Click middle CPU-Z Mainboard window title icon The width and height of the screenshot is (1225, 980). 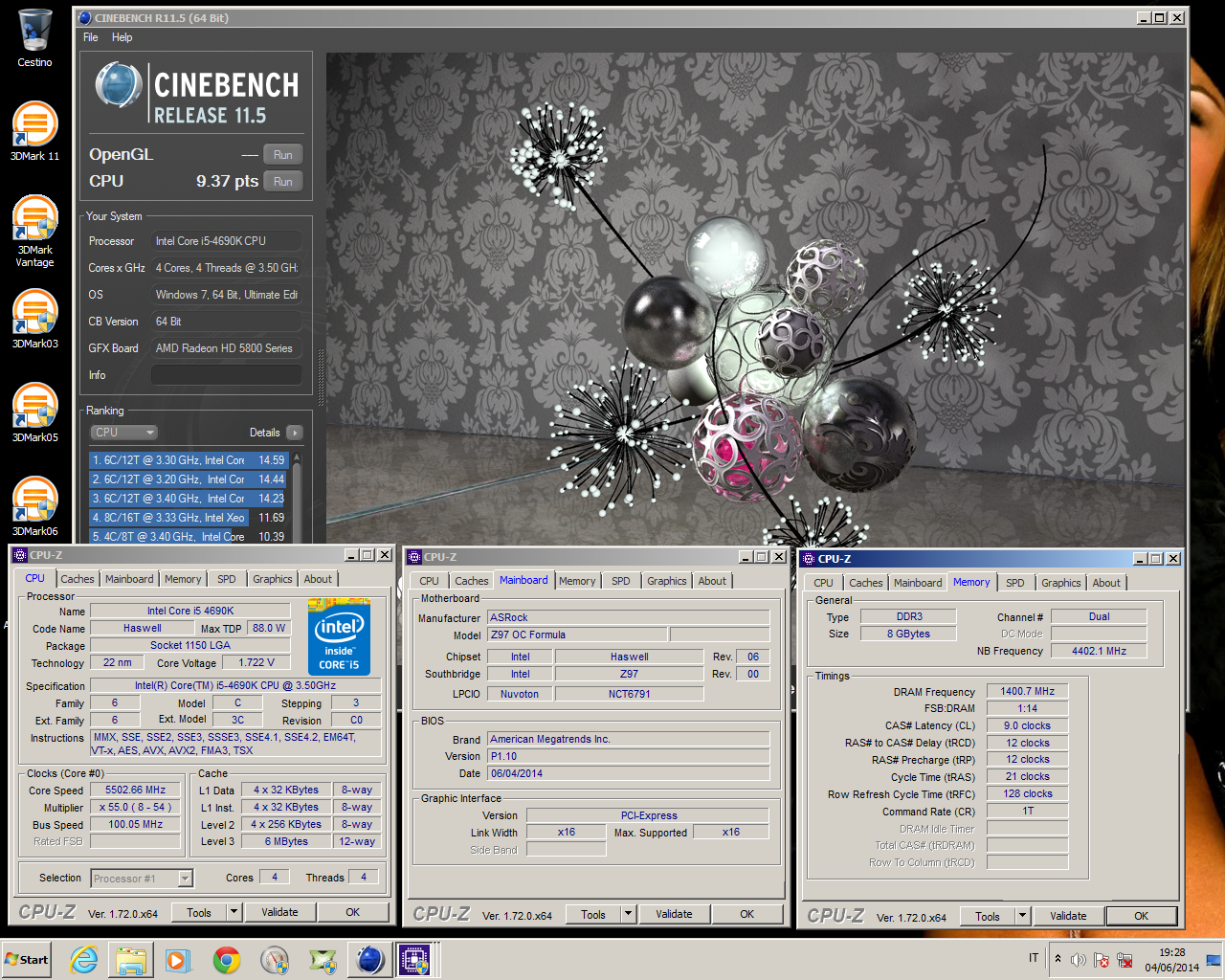pyautogui.click(x=414, y=557)
